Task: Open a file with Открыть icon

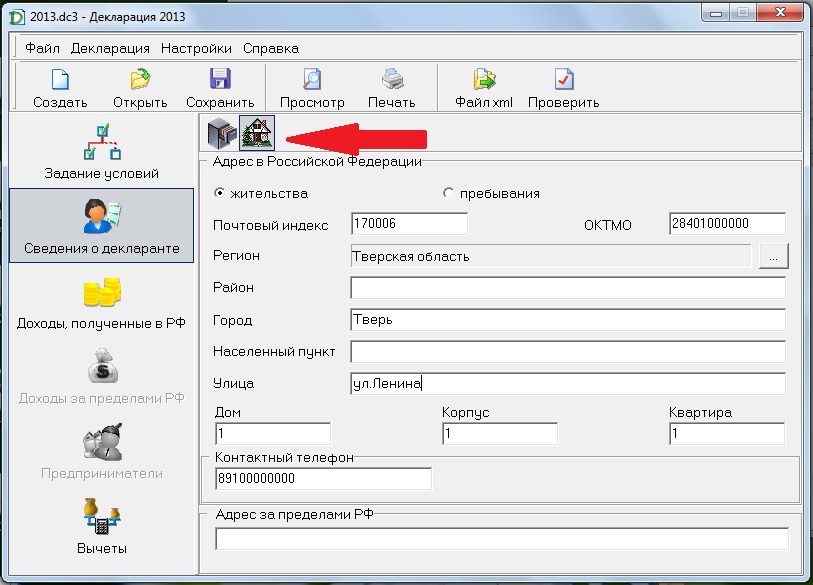Action: 140,79
